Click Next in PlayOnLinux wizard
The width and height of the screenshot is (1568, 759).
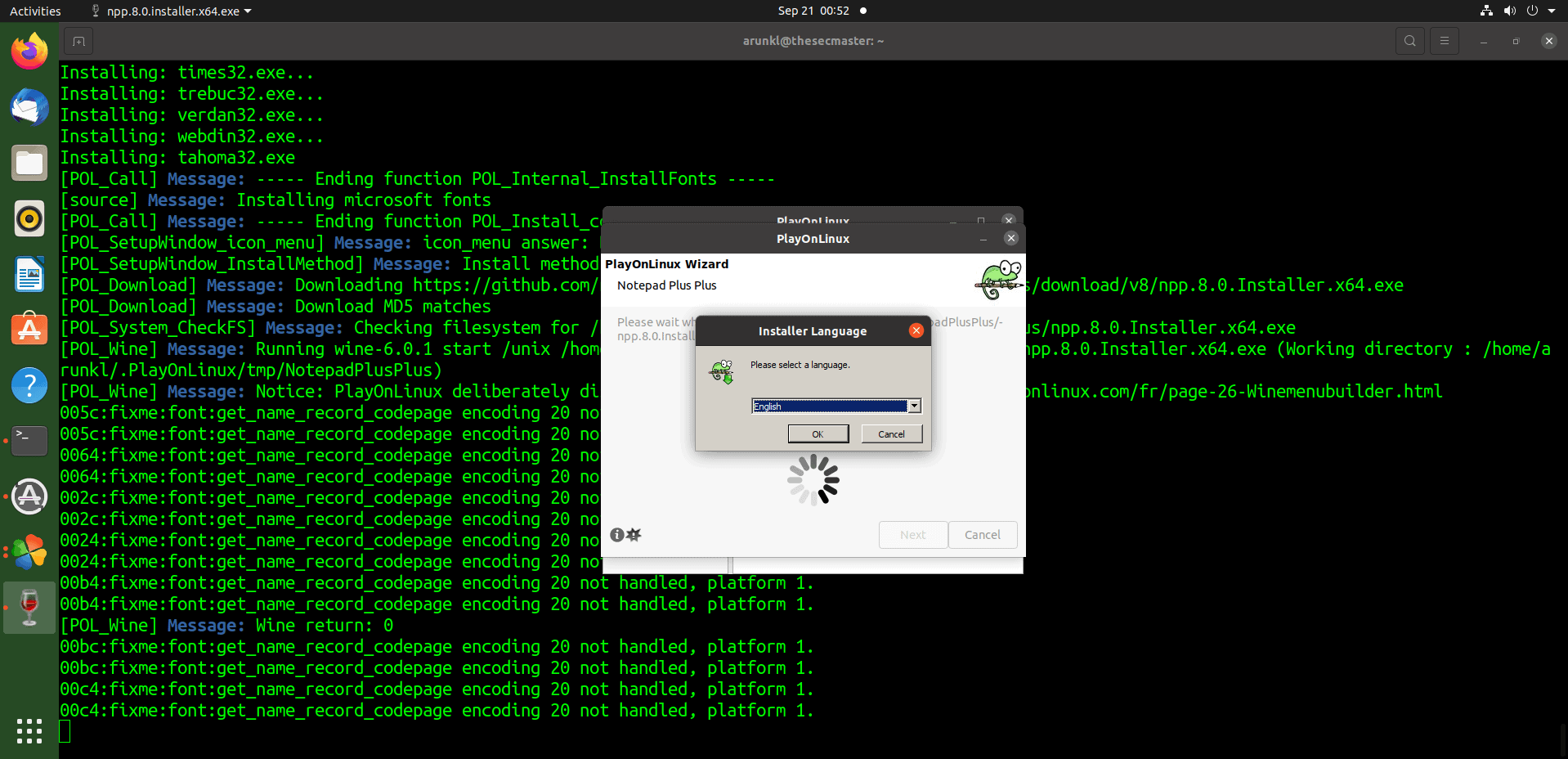[913, 535]
